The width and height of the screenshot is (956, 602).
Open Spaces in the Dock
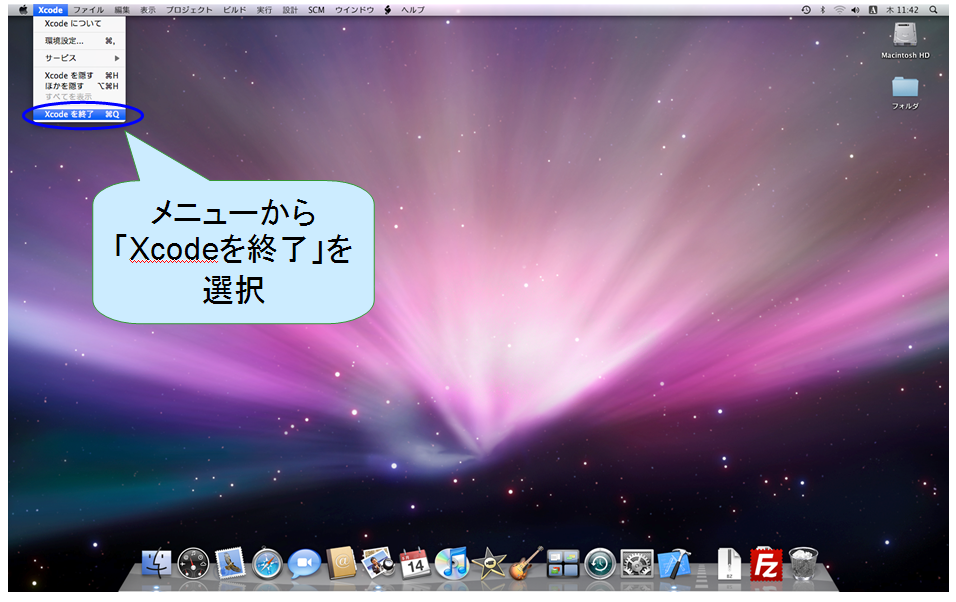pyautogui.click(x=563, y=564)
